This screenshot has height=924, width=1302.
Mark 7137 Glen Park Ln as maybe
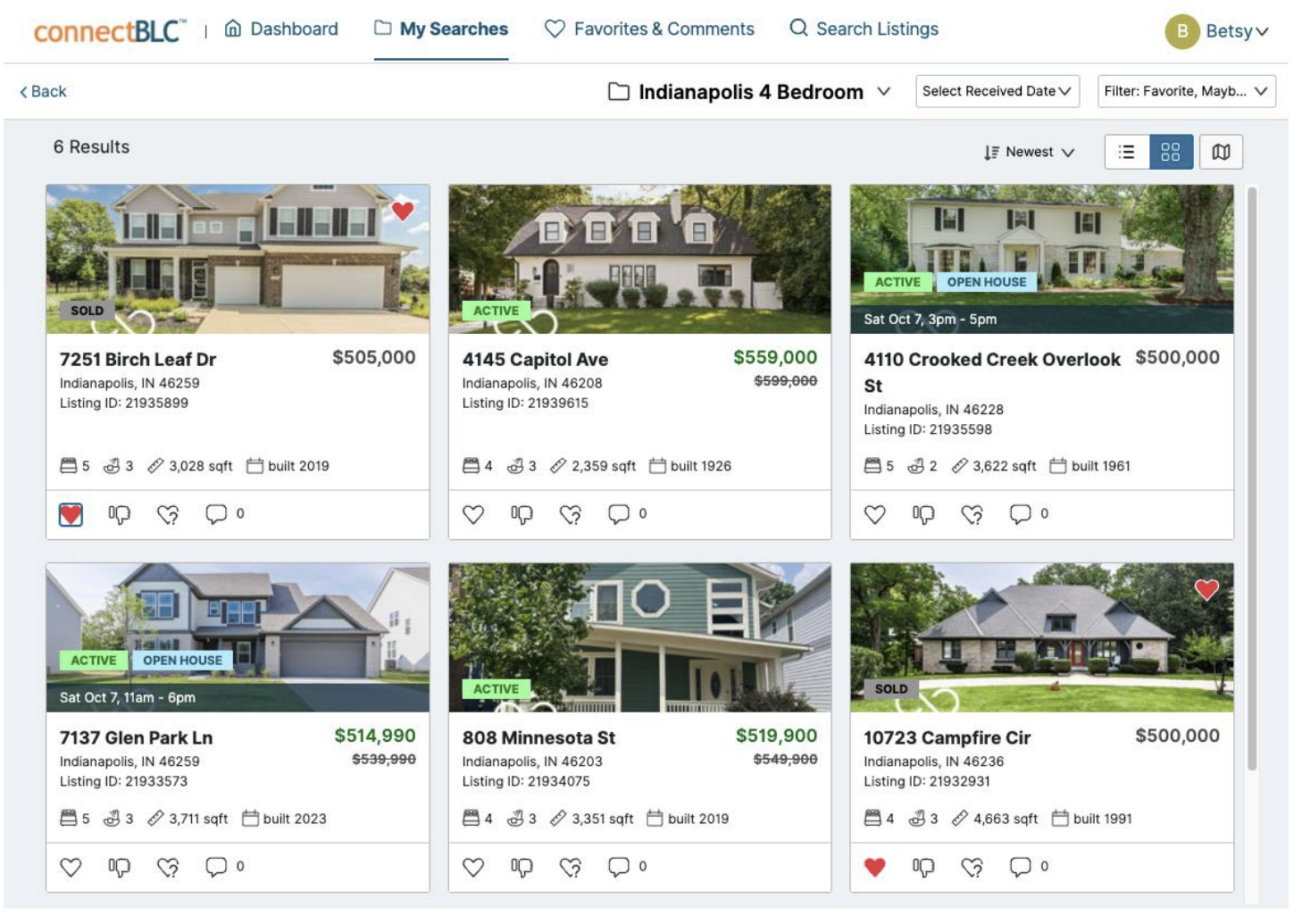[168, 867]
